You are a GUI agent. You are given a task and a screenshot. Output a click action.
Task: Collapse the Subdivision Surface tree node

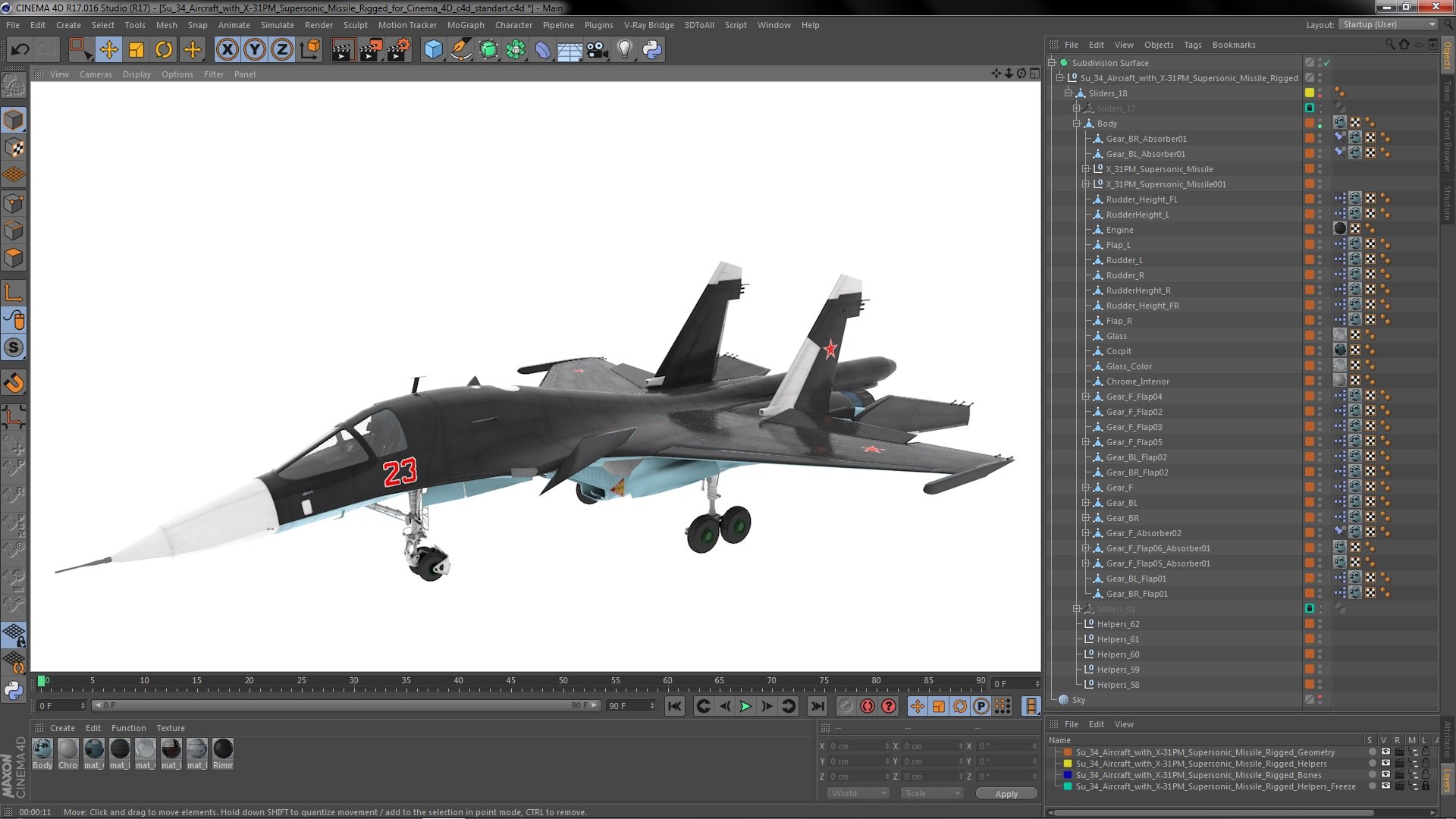(x=1052, y=63)
